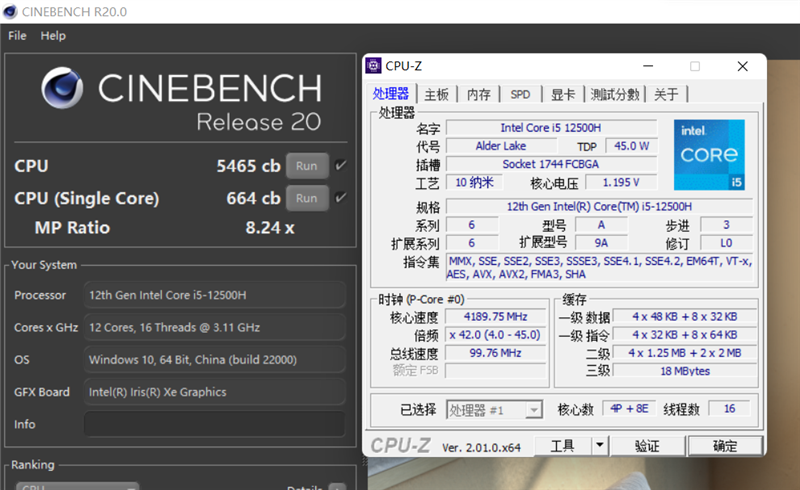Run the multi-core CPU benchmark
Viewport: 800px width, 490px height.
point(307,166)
